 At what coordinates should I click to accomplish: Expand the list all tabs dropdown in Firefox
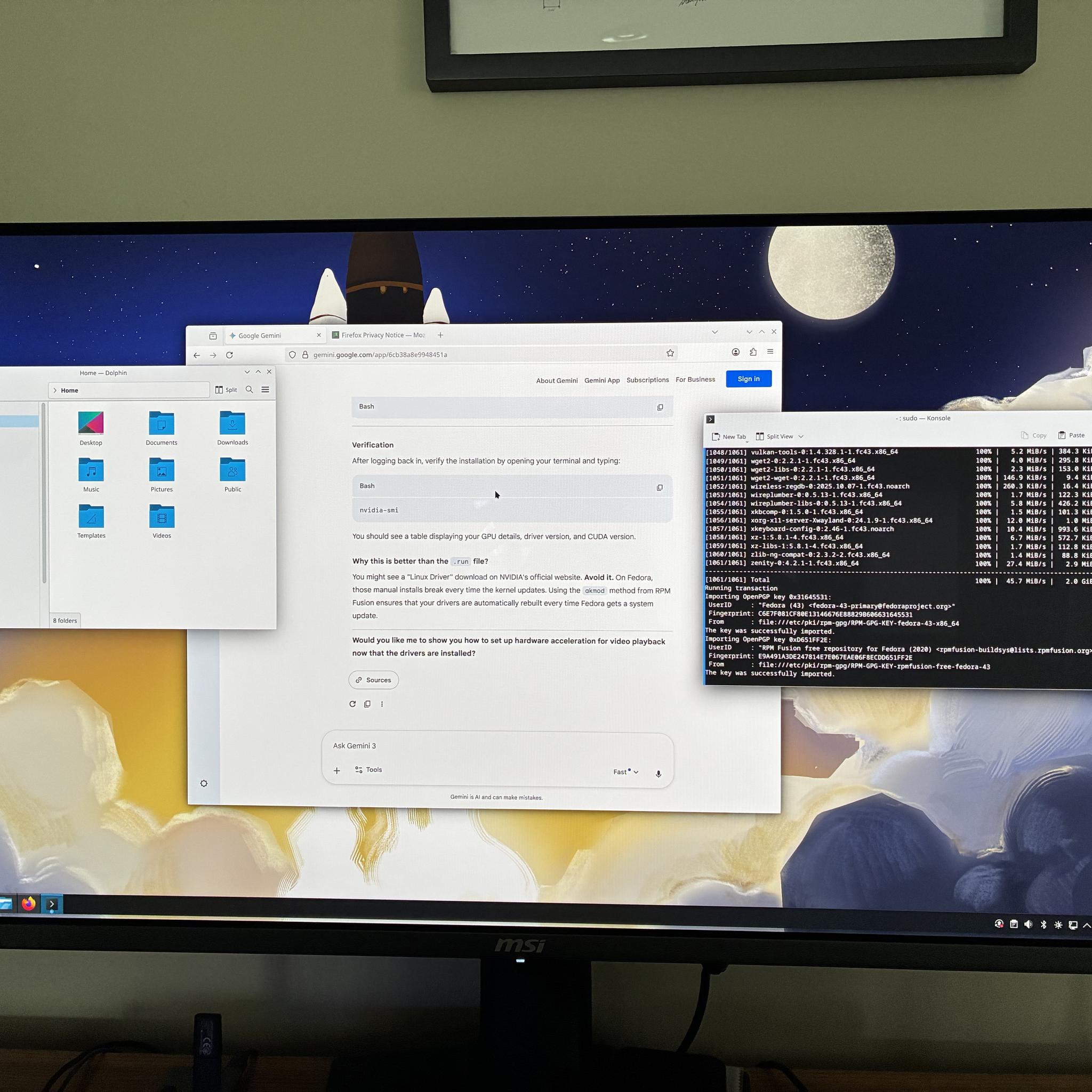coord(714,332)
